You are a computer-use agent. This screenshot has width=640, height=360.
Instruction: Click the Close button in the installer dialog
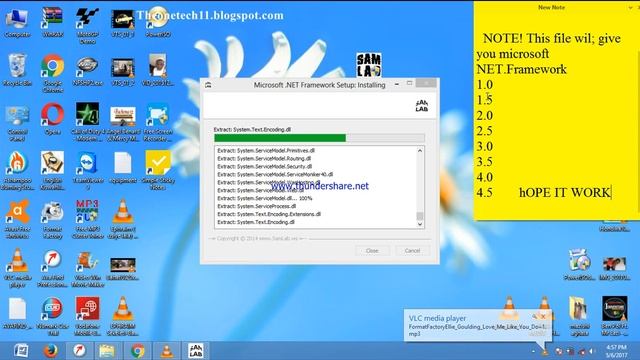(x=372, y=251)
